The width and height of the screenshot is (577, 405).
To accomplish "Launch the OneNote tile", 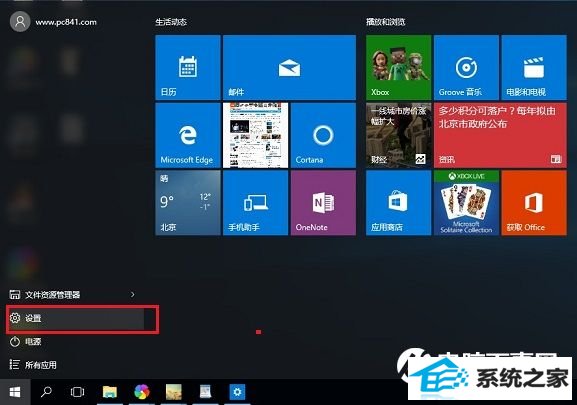I will point(323,203).
